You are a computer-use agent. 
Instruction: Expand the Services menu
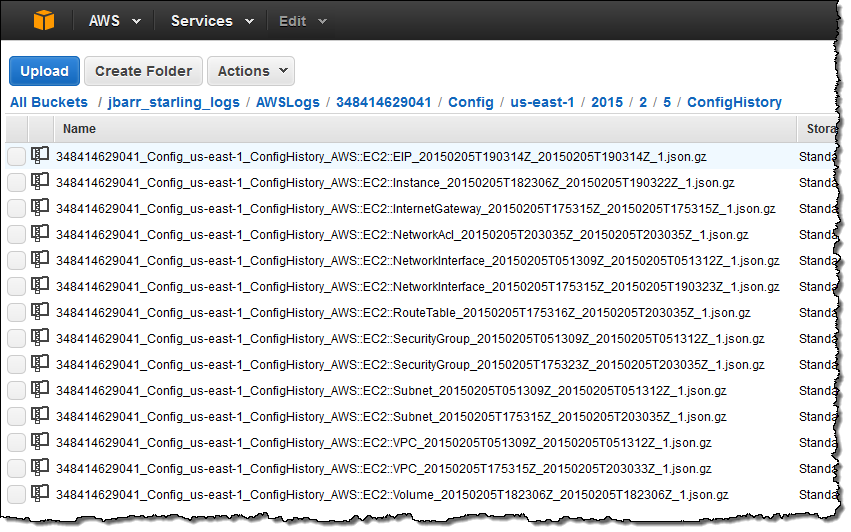[211, 20]
